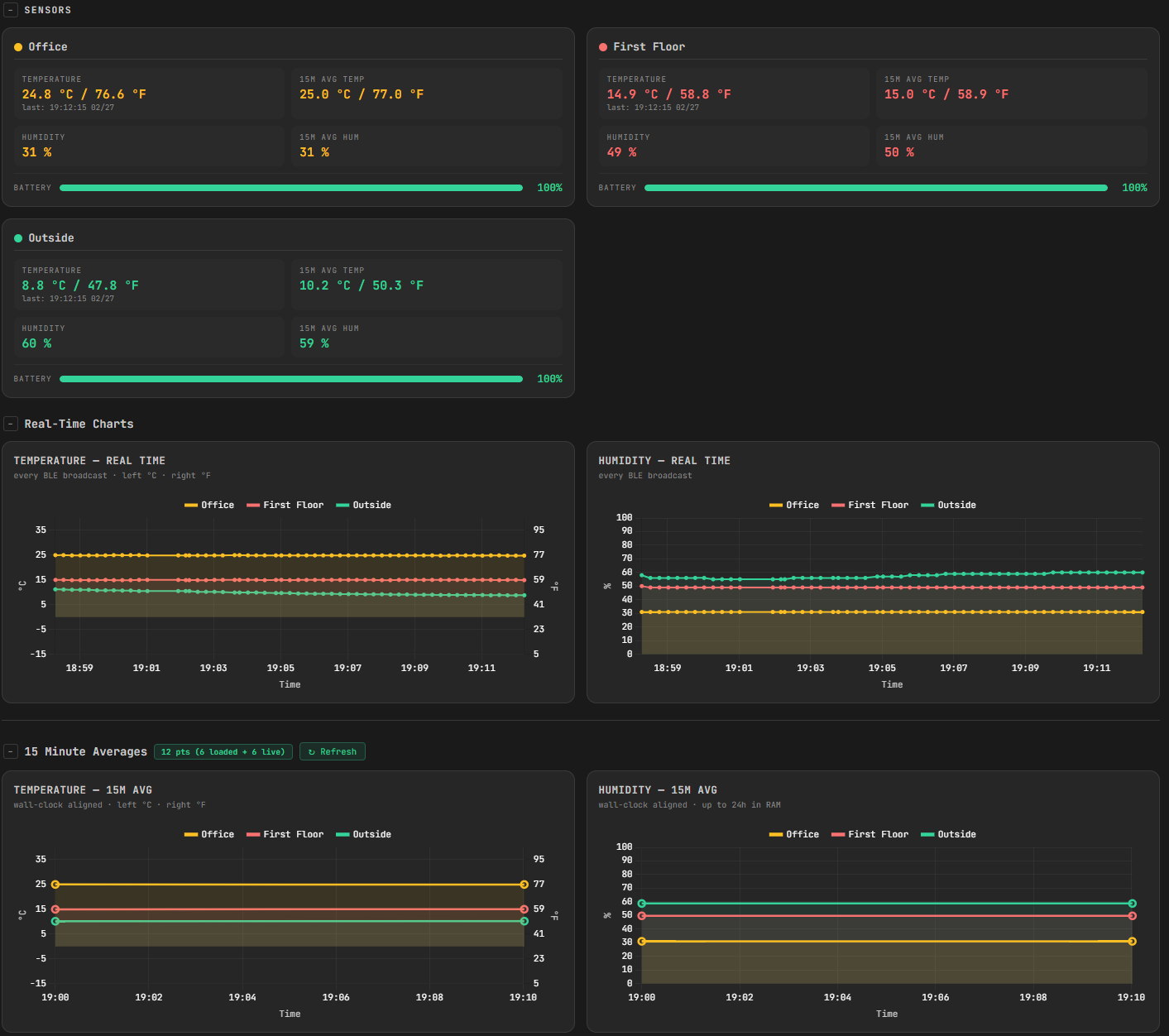
Task: Toggle Office series in Temperature Real Time legend
Action: click(x=209, y=505)
